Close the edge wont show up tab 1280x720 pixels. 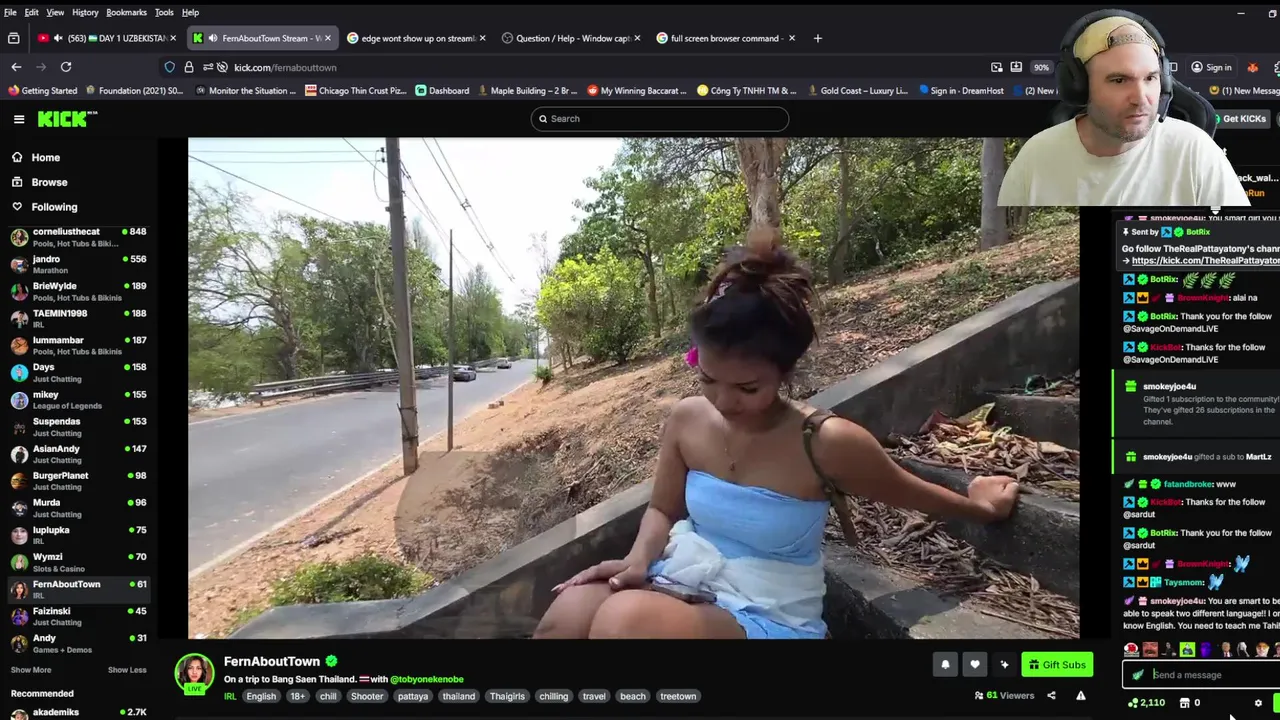[x=482, y=38]
